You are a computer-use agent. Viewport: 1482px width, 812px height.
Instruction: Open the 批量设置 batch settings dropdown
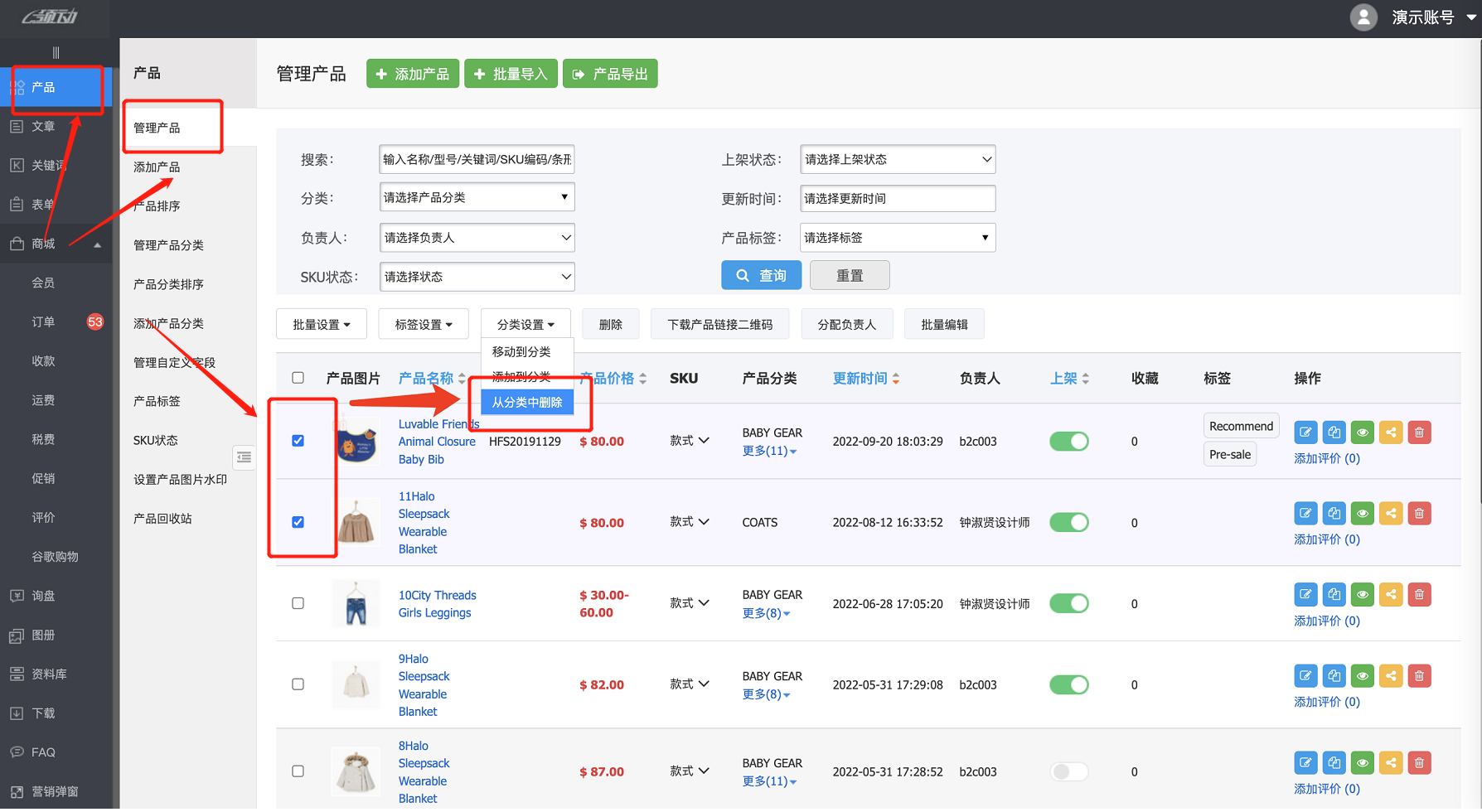321,325
